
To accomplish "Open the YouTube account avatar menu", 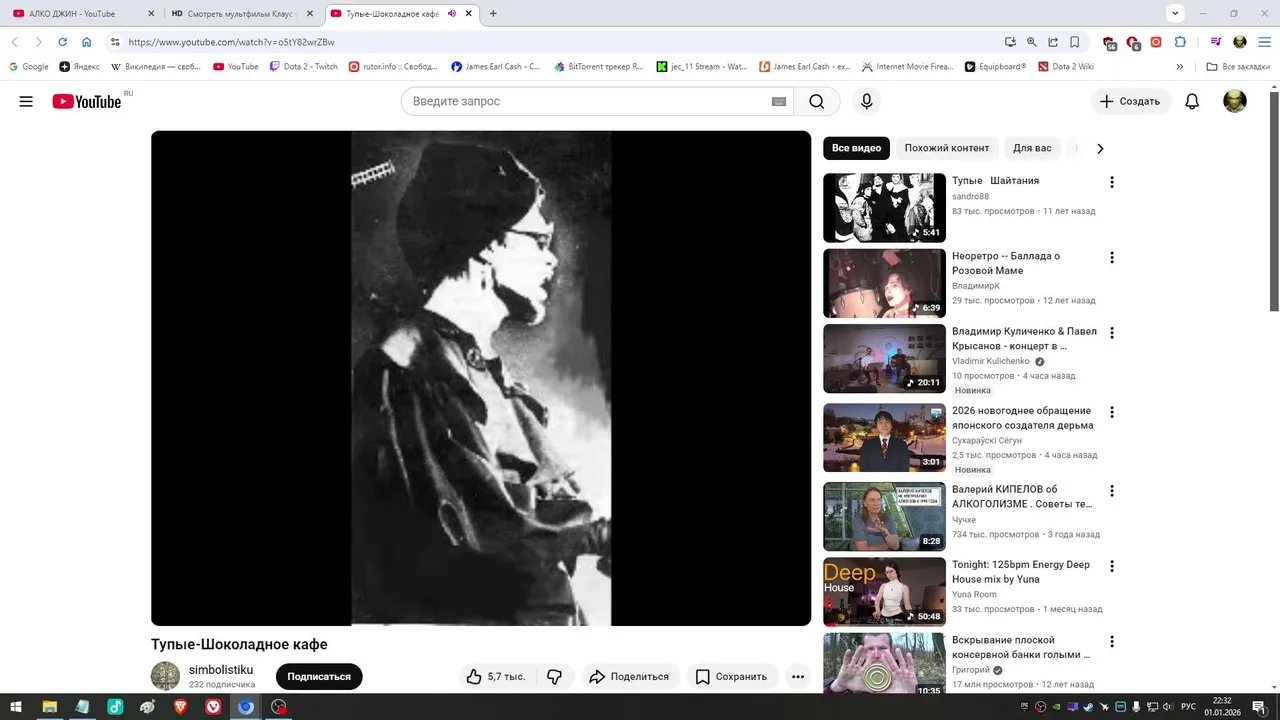I will click(1235, 101).
